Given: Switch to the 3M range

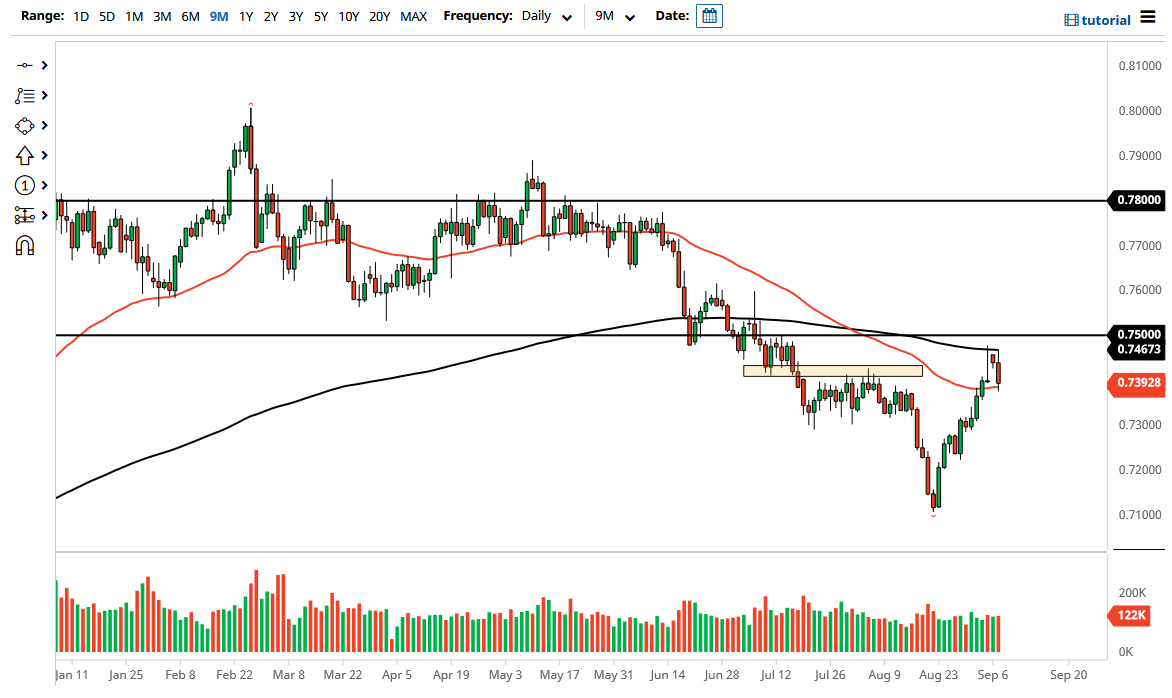Looking at the screenshot, I should click(x=162, y=16).
